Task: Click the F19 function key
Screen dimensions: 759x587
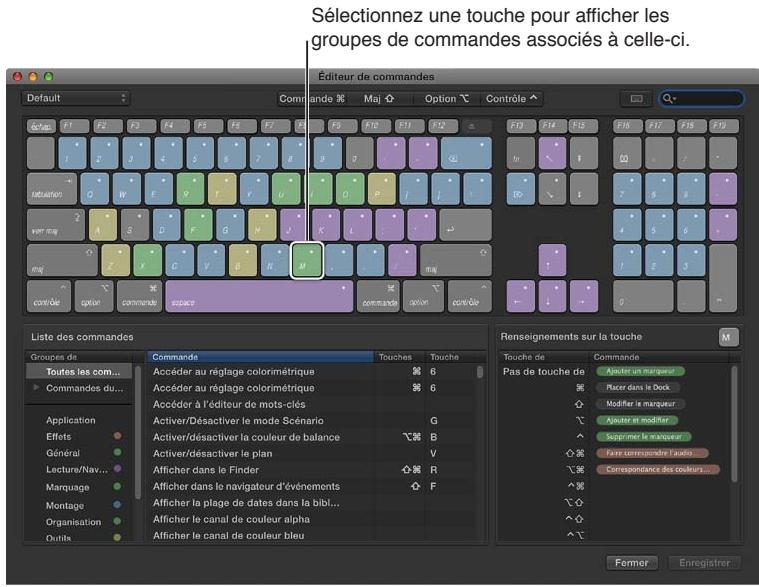Action: (x=724, y=126)
